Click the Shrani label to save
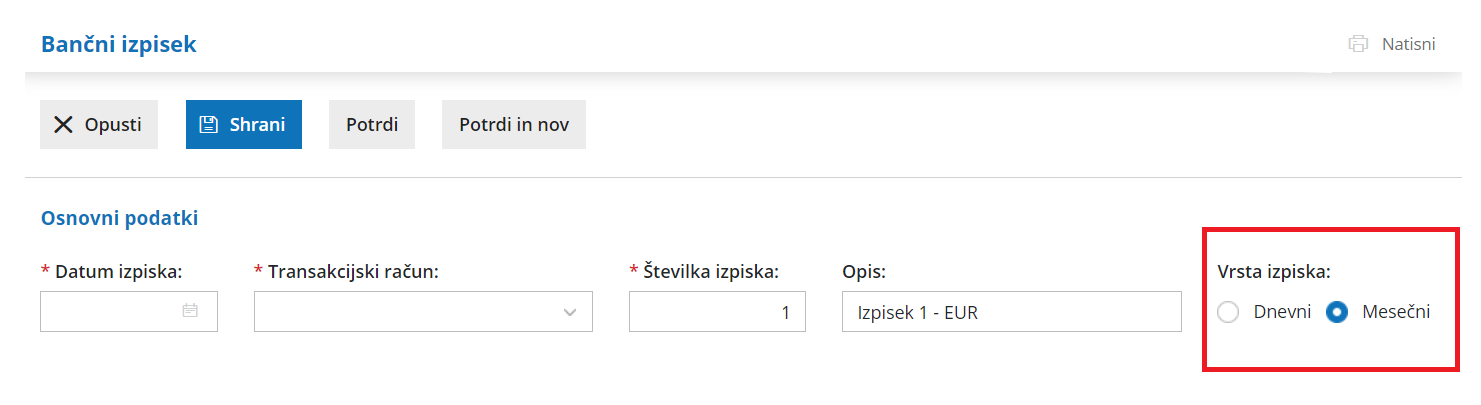 tap(257, 125)
